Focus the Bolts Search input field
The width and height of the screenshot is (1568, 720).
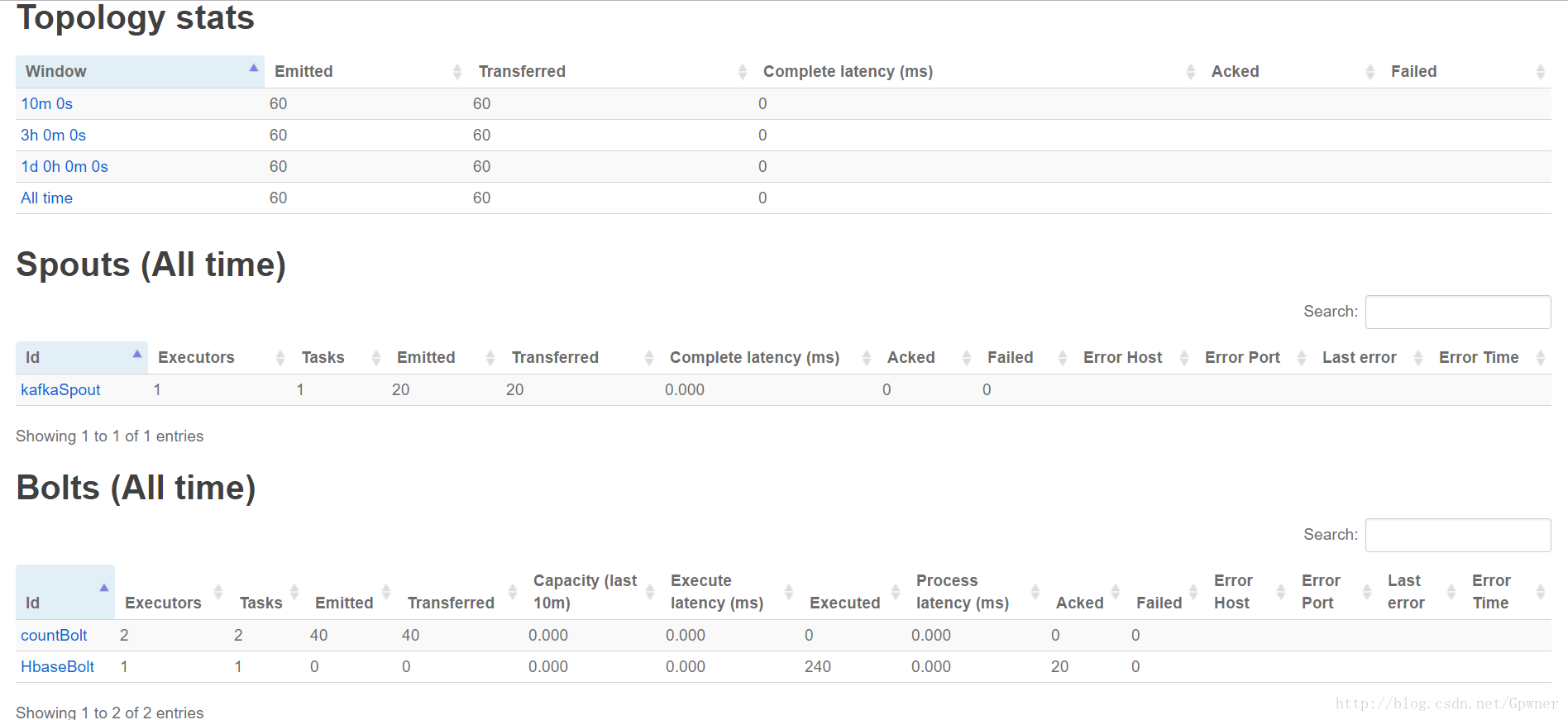click(x=1458, y=535)
